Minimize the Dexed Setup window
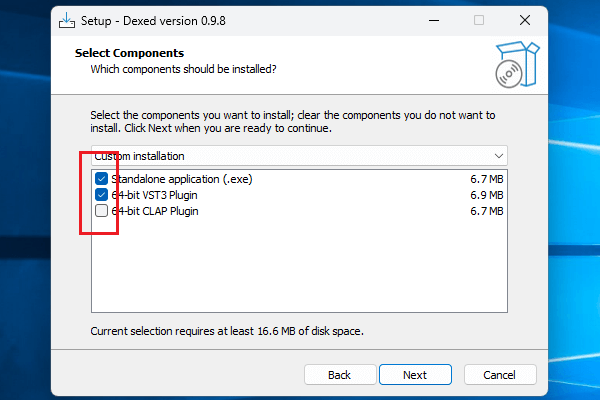This screenshot has width=600, height=400. [433, 20]
